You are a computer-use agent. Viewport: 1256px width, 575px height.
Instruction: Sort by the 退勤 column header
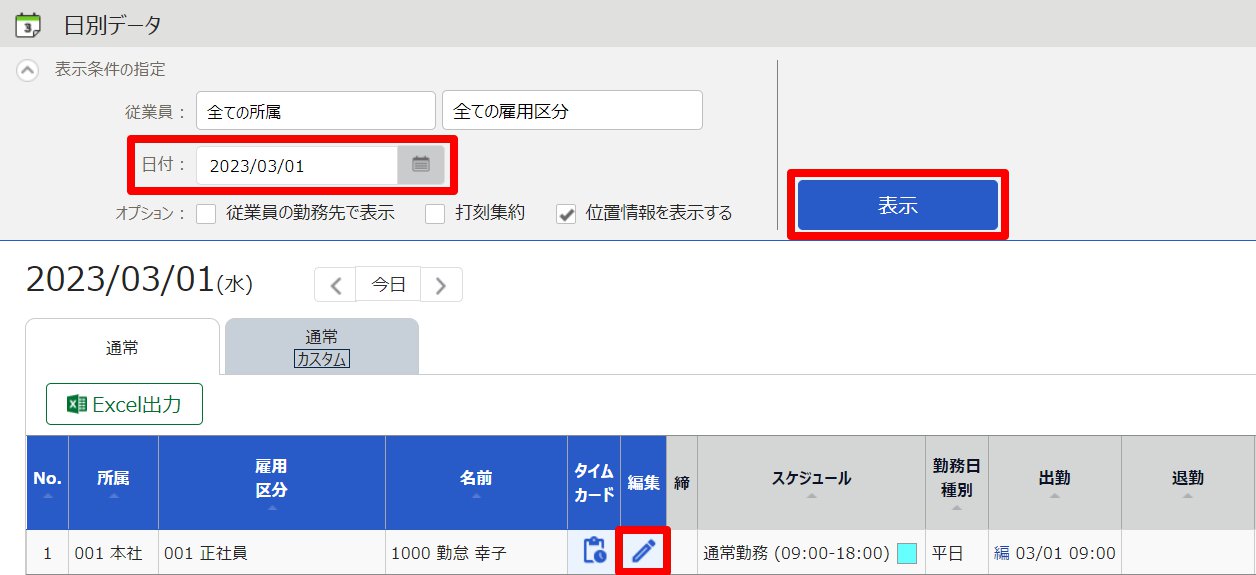[x=1188, y=483]
